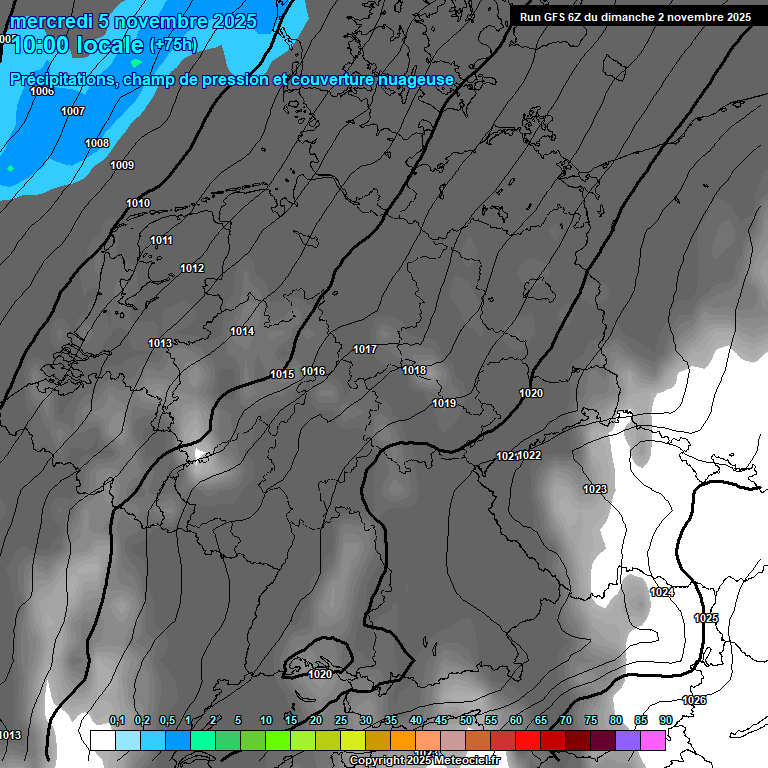Select the dusty pink swatch between 45 and 50

click(x=453, y=740)
